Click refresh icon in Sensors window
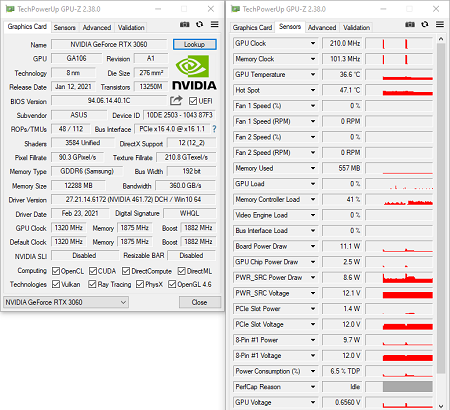Image resolution: width=450 pixels, height=410 pixels. point(425,24)
